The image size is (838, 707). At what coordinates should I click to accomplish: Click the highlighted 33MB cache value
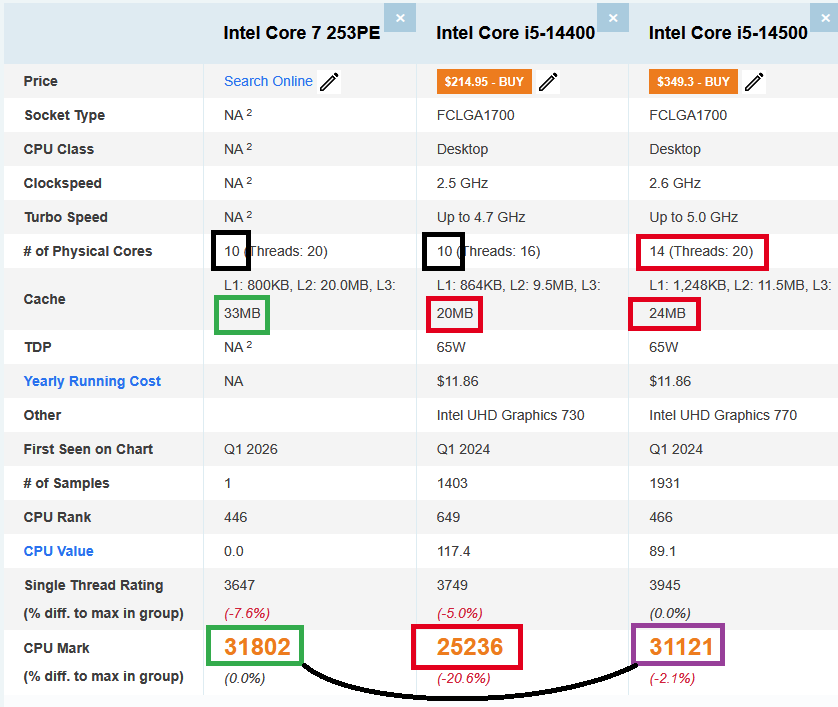click(244, 314)
